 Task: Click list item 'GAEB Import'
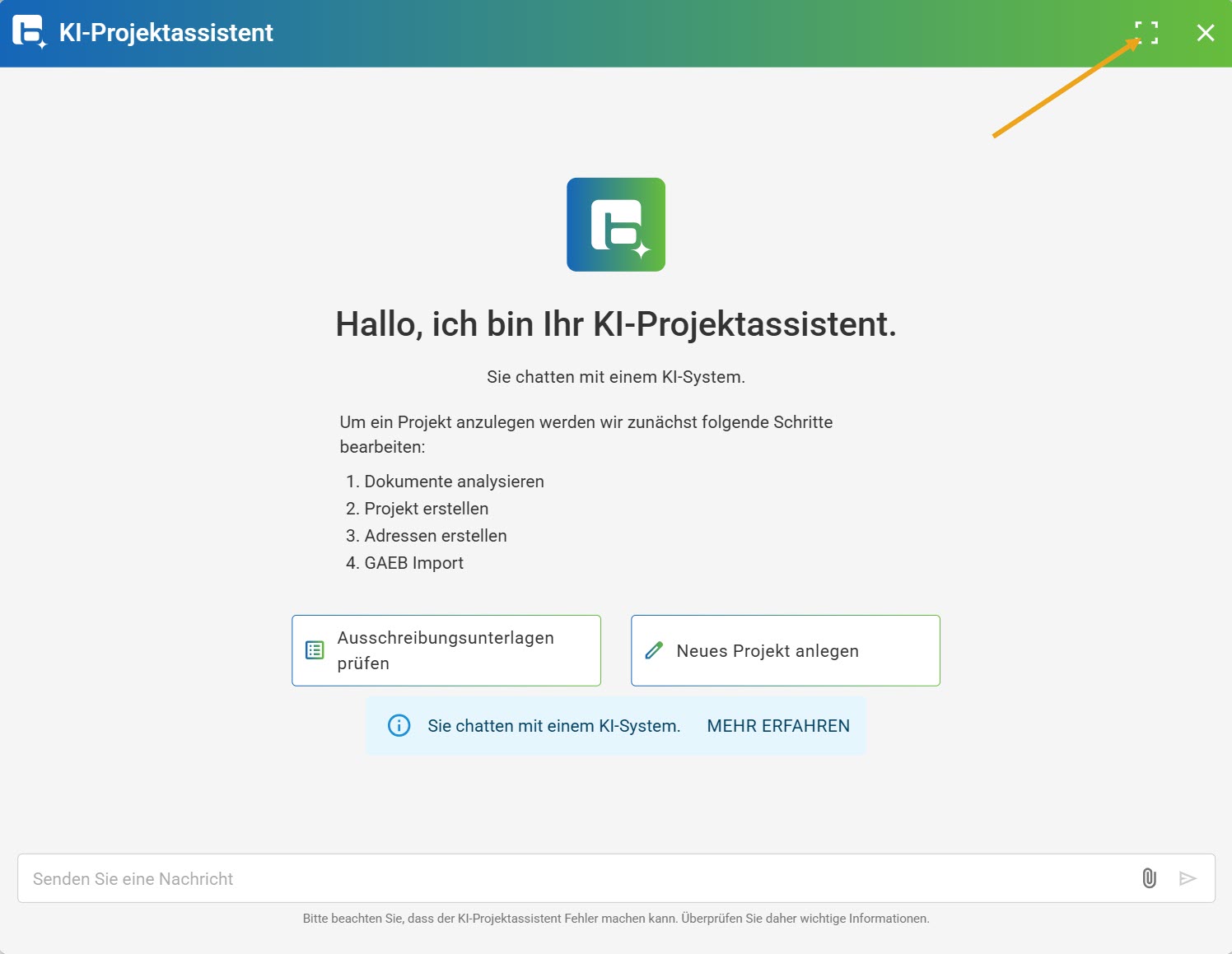click(x=414, y=563)
